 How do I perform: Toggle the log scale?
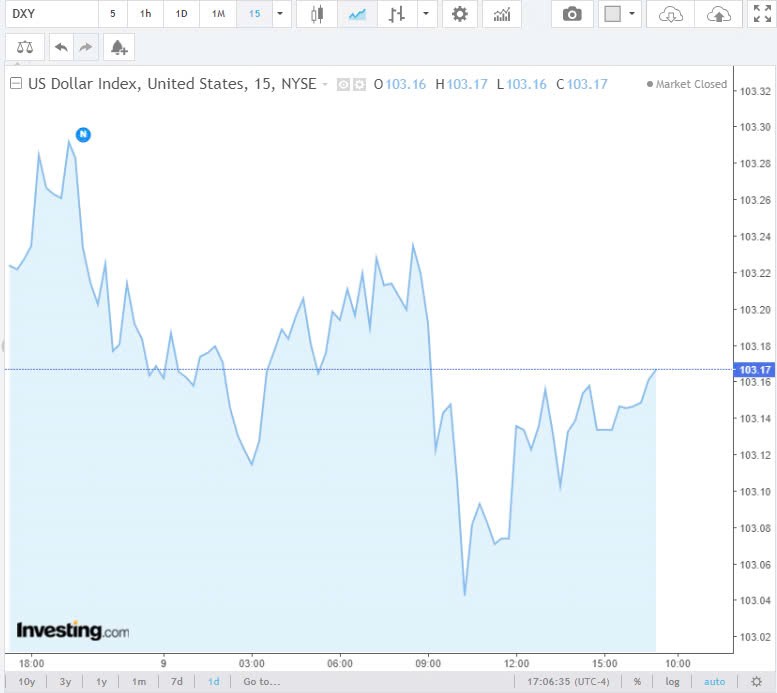(x=672, y=682)
